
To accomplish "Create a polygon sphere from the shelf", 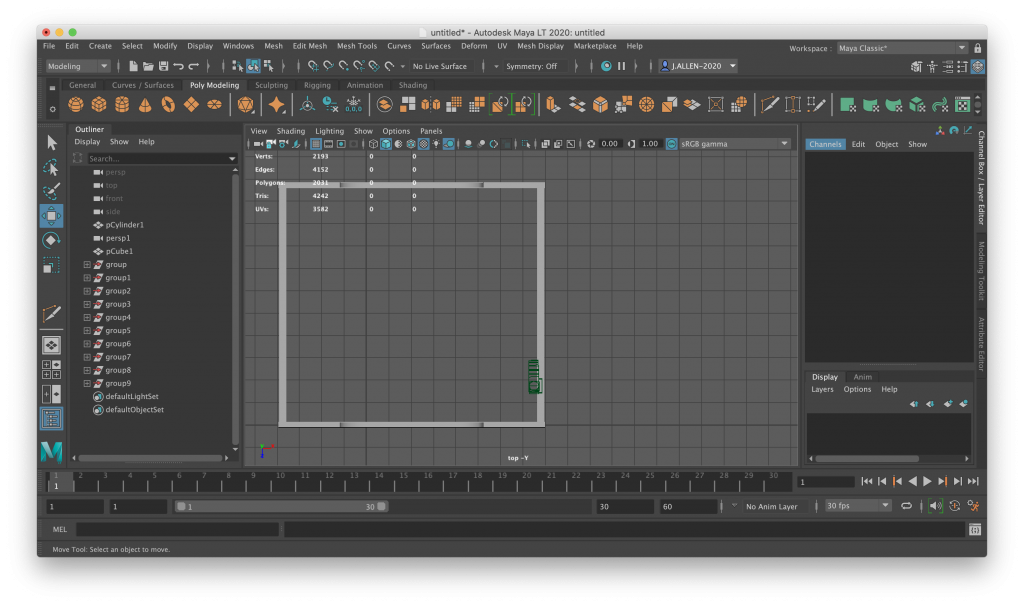I will pos(75,105).
